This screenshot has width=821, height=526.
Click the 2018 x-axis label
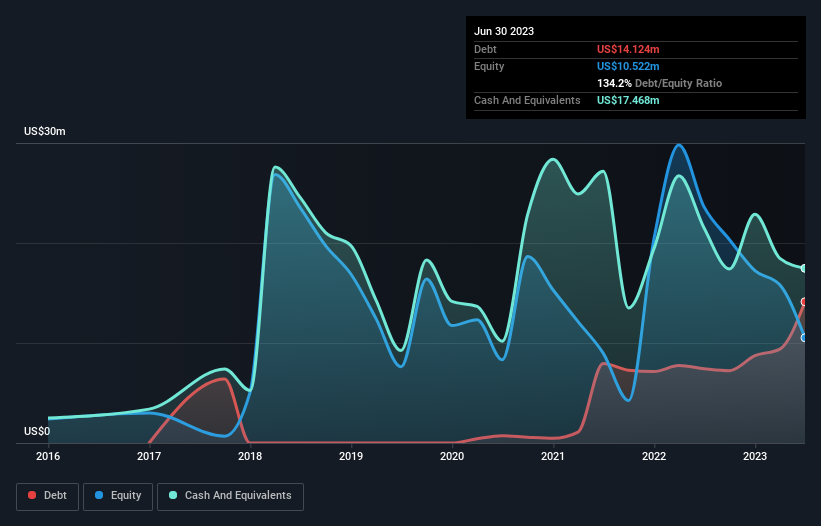tap(250, 456)
